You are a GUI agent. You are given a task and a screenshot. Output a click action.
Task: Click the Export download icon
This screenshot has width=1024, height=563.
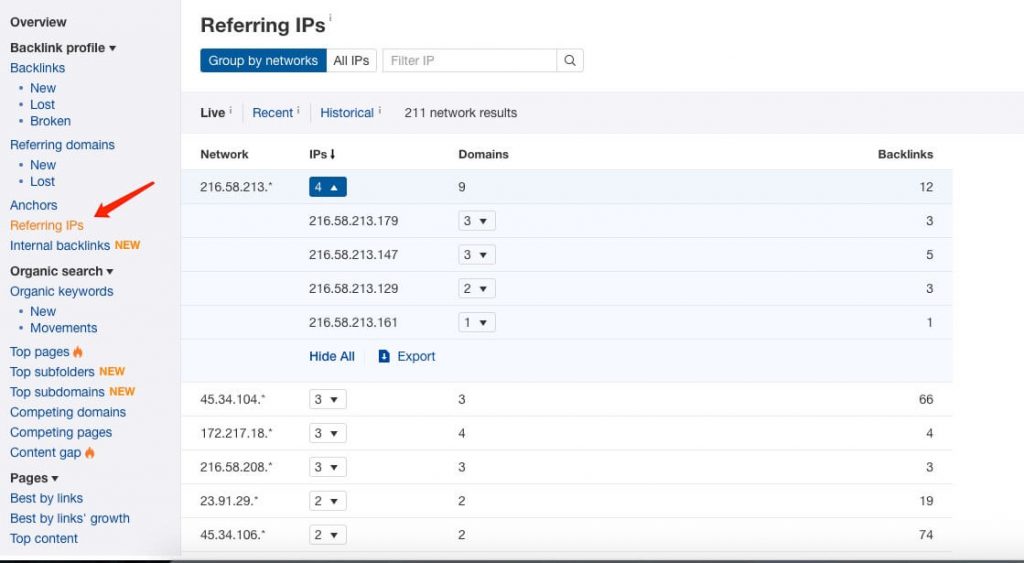384,356
